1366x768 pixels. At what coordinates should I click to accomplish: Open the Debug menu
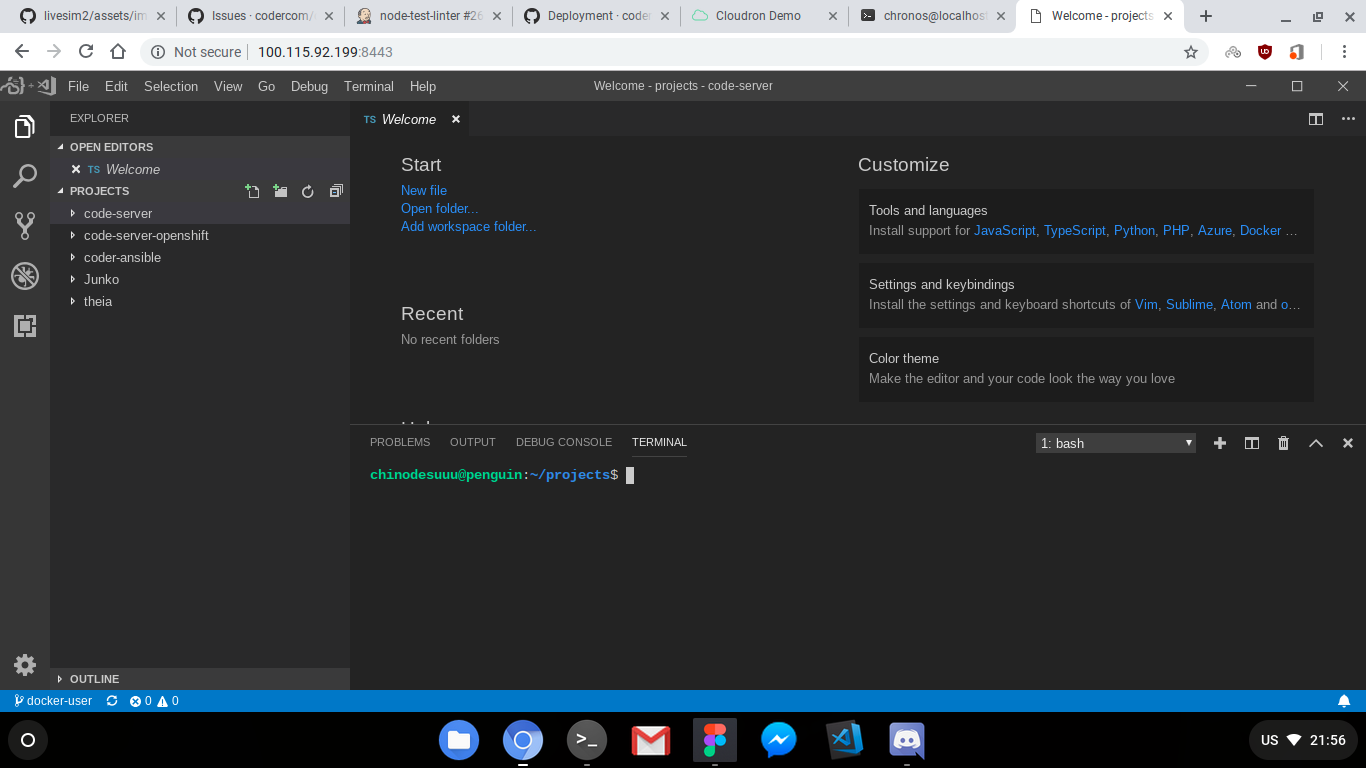pos(309,86)
